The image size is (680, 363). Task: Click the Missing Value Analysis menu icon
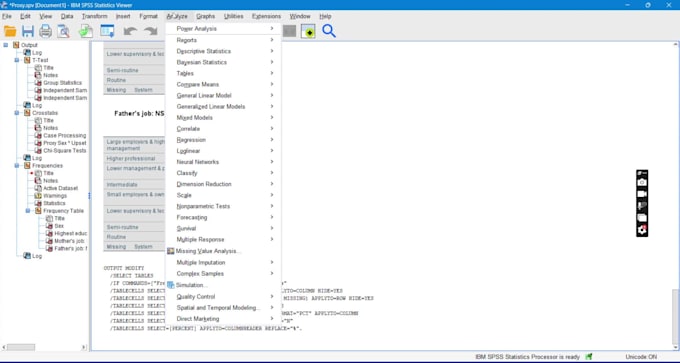coord(170,251)
